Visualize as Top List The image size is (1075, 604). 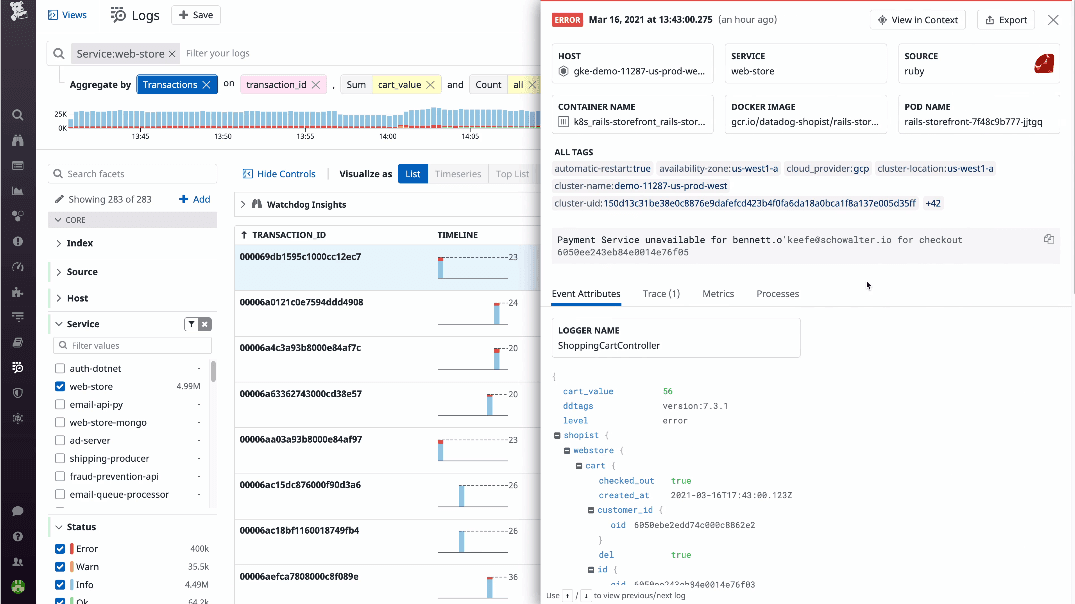[x=512, y=173]
